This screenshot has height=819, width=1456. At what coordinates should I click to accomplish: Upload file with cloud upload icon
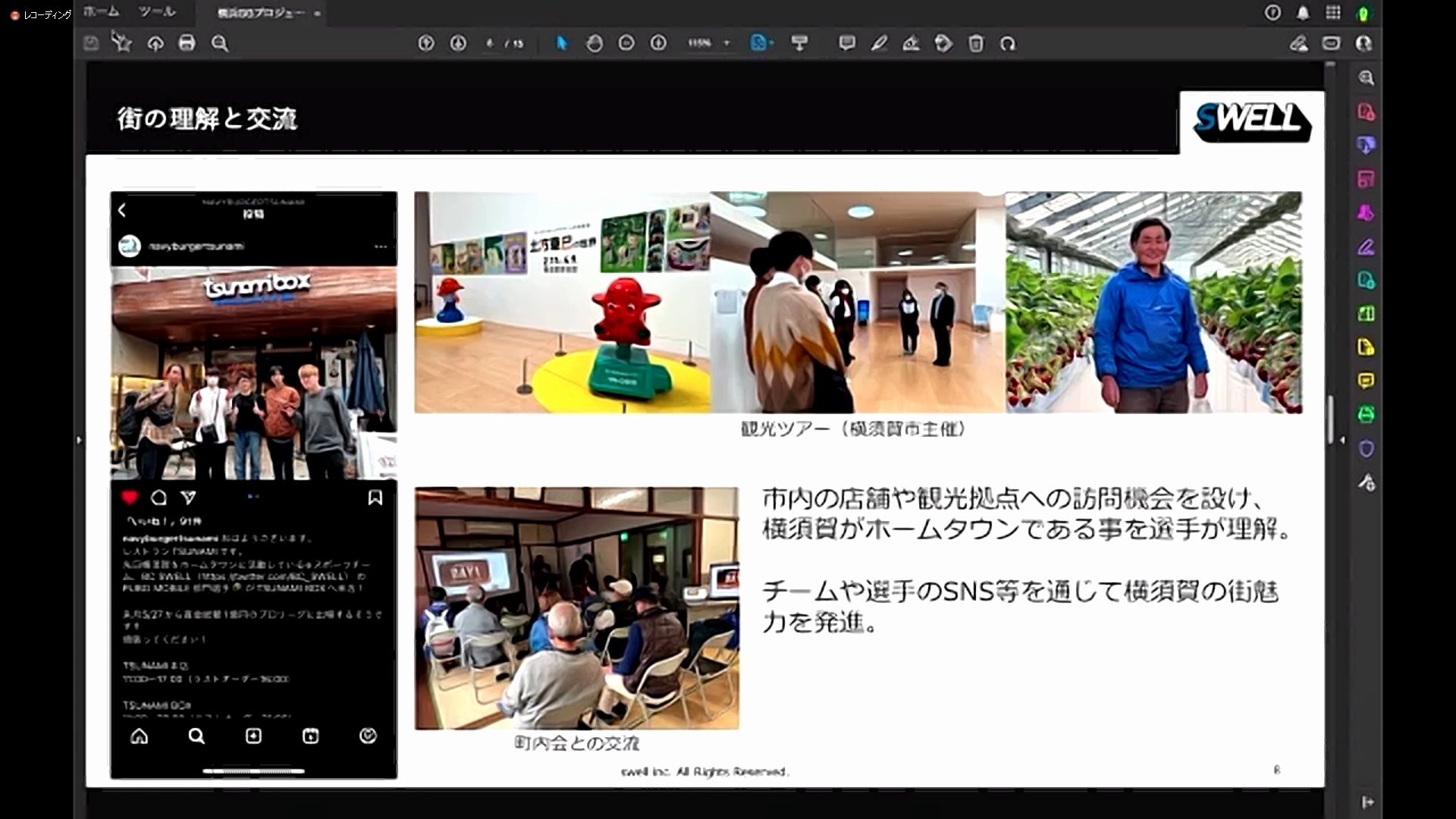click(x=155, y=43)
